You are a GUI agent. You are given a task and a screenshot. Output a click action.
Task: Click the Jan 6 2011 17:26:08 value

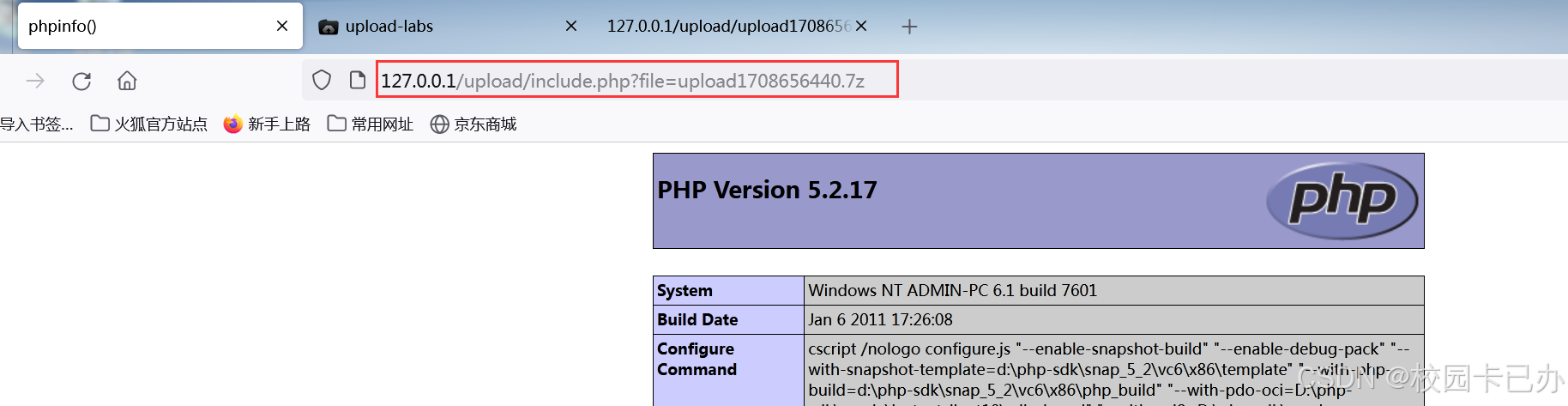[x=880, y=320]
